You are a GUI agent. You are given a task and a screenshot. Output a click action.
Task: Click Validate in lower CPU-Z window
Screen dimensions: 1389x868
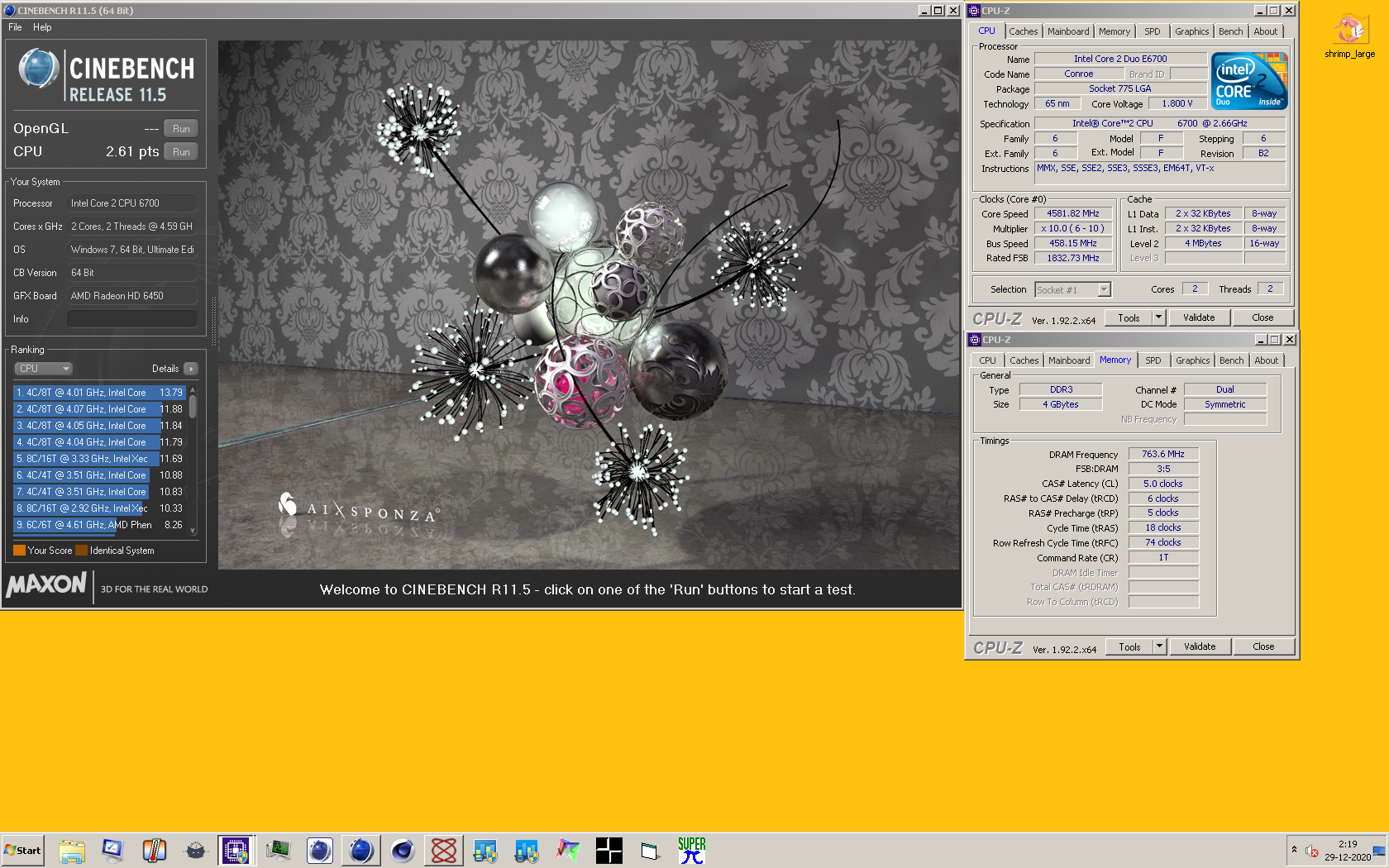1200,647
